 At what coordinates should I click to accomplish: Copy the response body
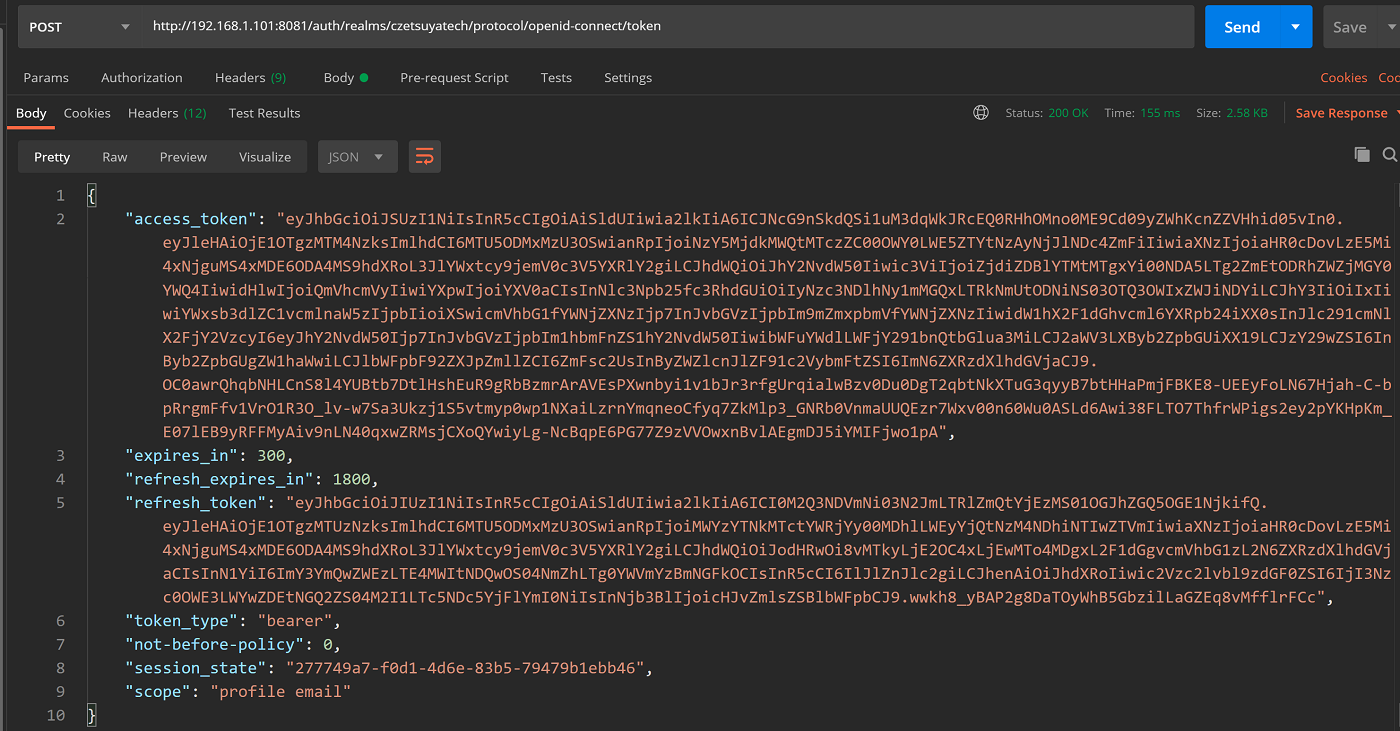pos(1361,155)
